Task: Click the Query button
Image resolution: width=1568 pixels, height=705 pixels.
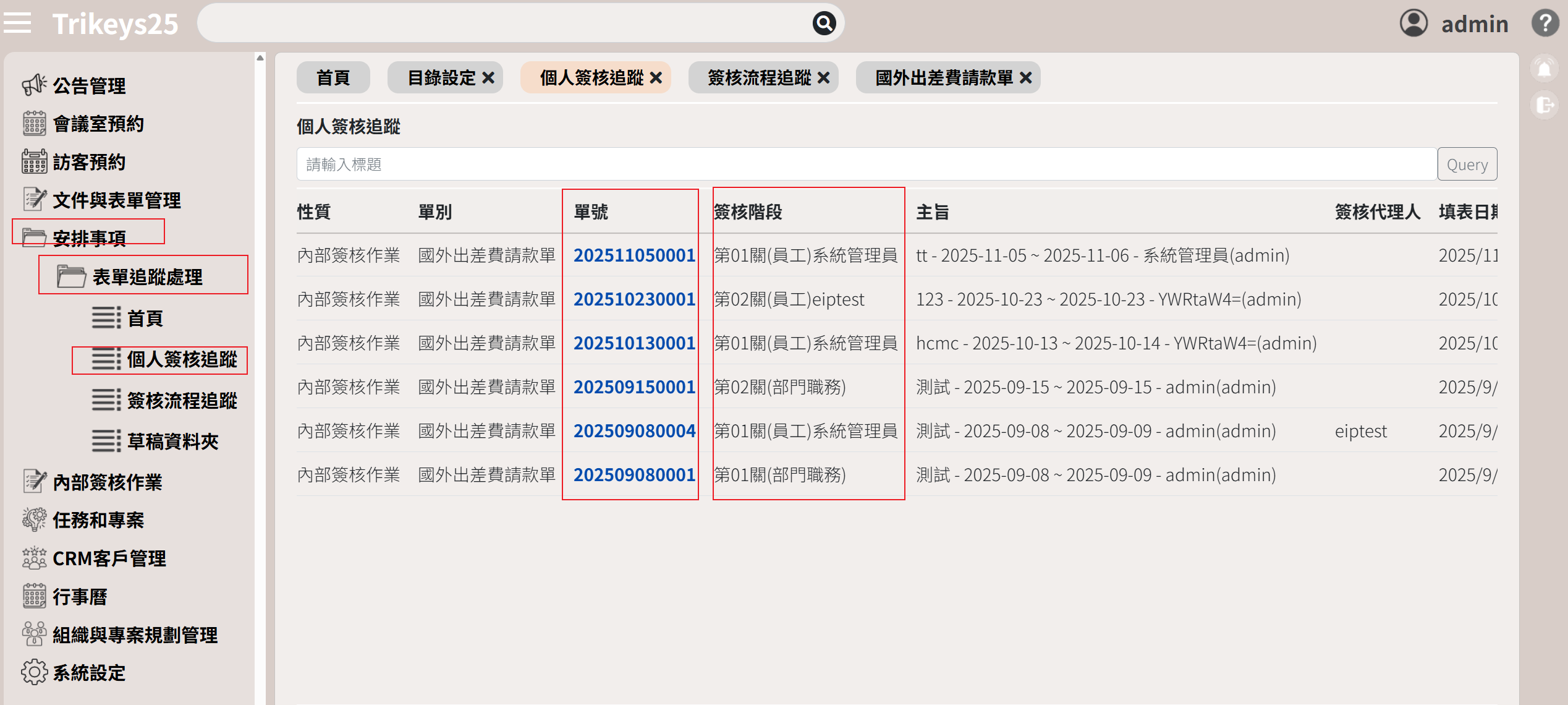Action: [1467, 164]
